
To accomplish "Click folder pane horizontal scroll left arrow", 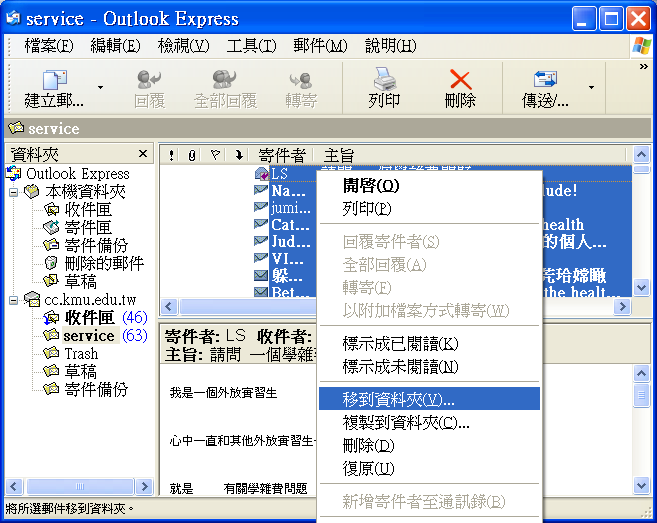I will pyautogui.click(x=13, y=487).
